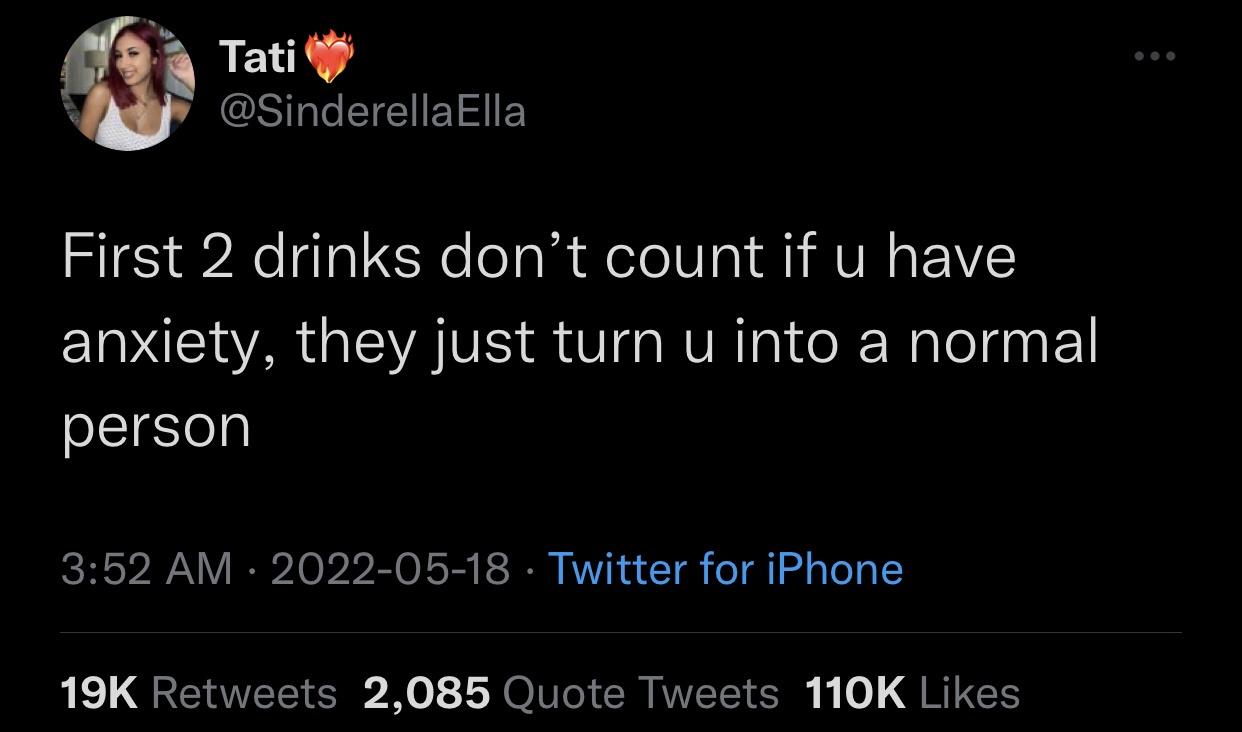Click "First" at the tweet's start
1242x732 pixels.
pos(118,256)
